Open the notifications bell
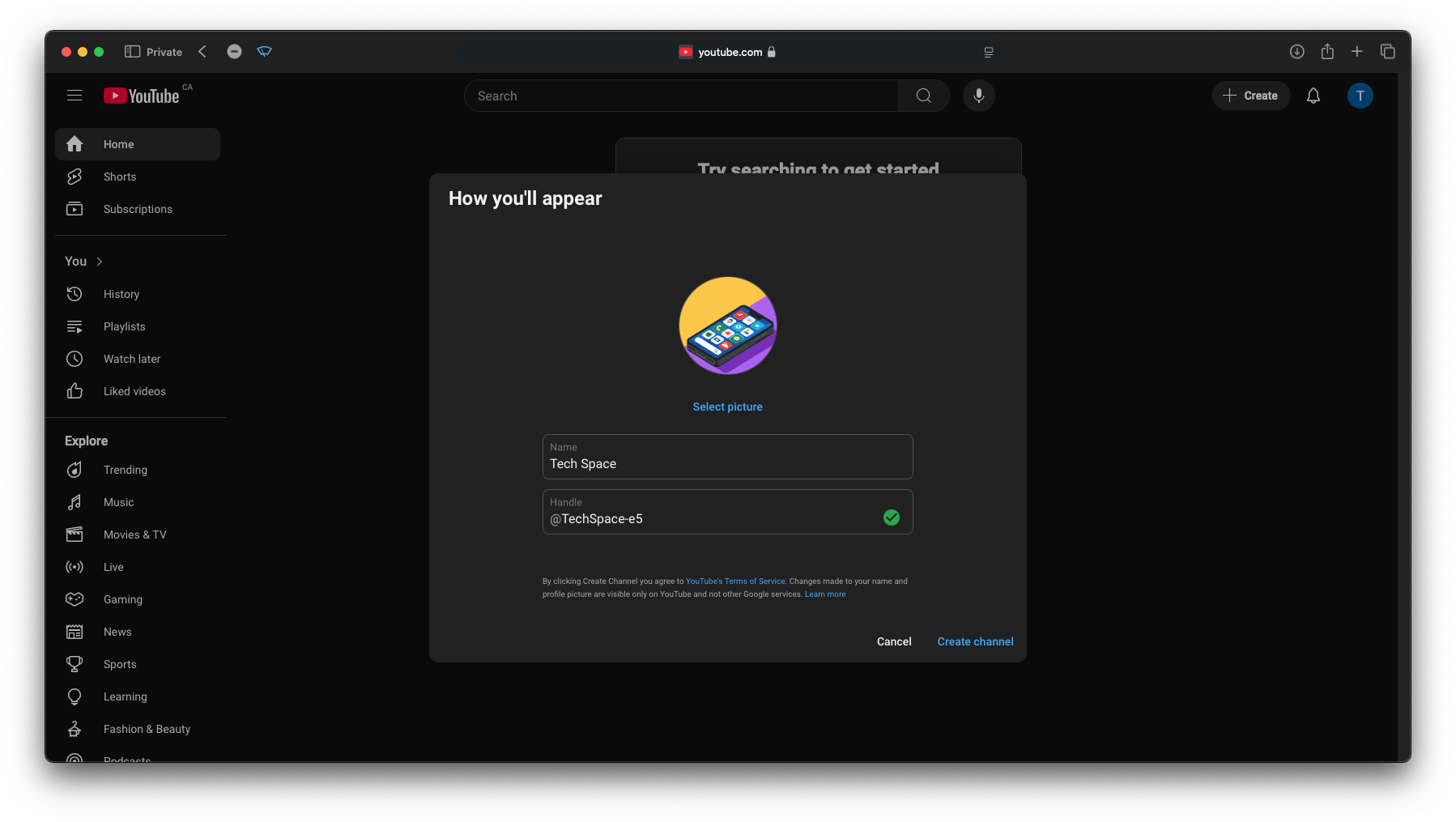The height and width of the screenshot is (822, 1456). (1313, 96)
